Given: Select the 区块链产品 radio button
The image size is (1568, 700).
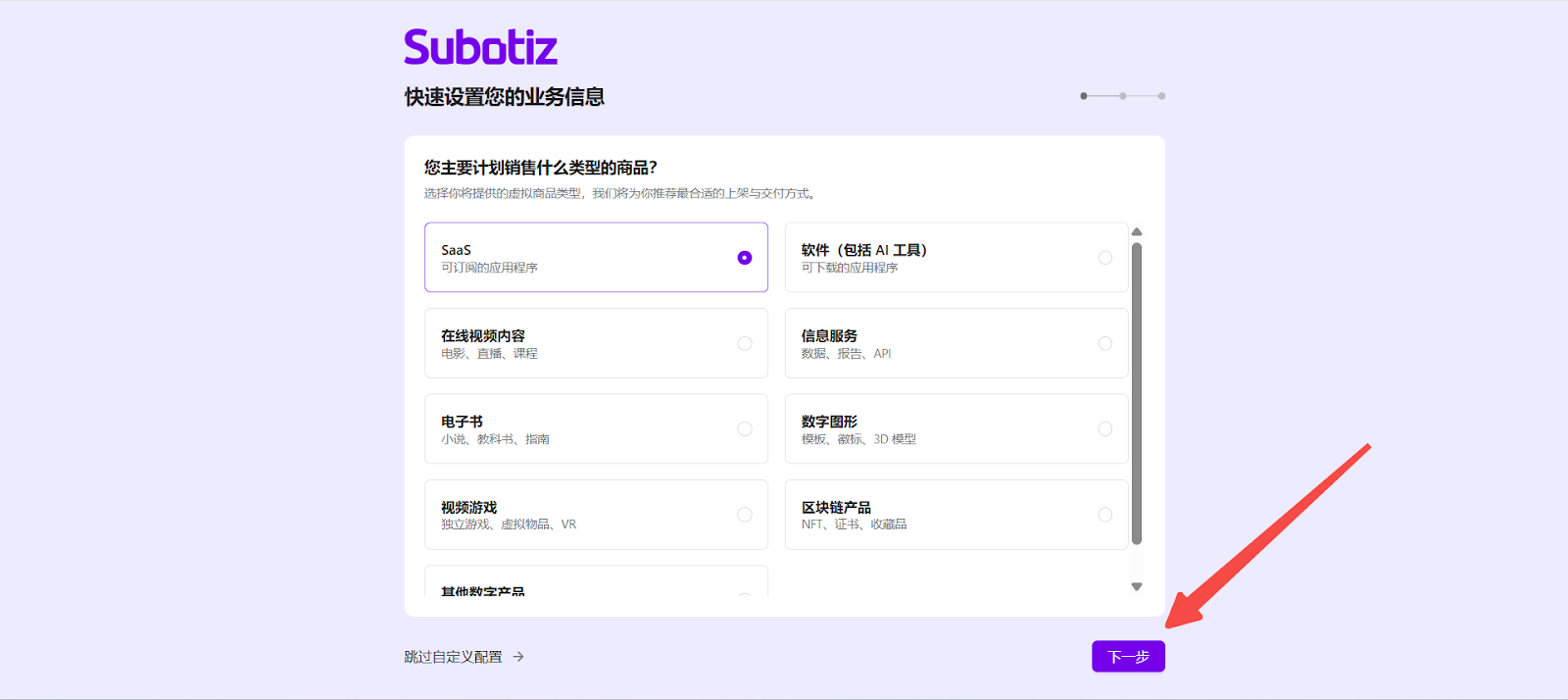Looking at the screenshot, I should (x=1104, y=515).
